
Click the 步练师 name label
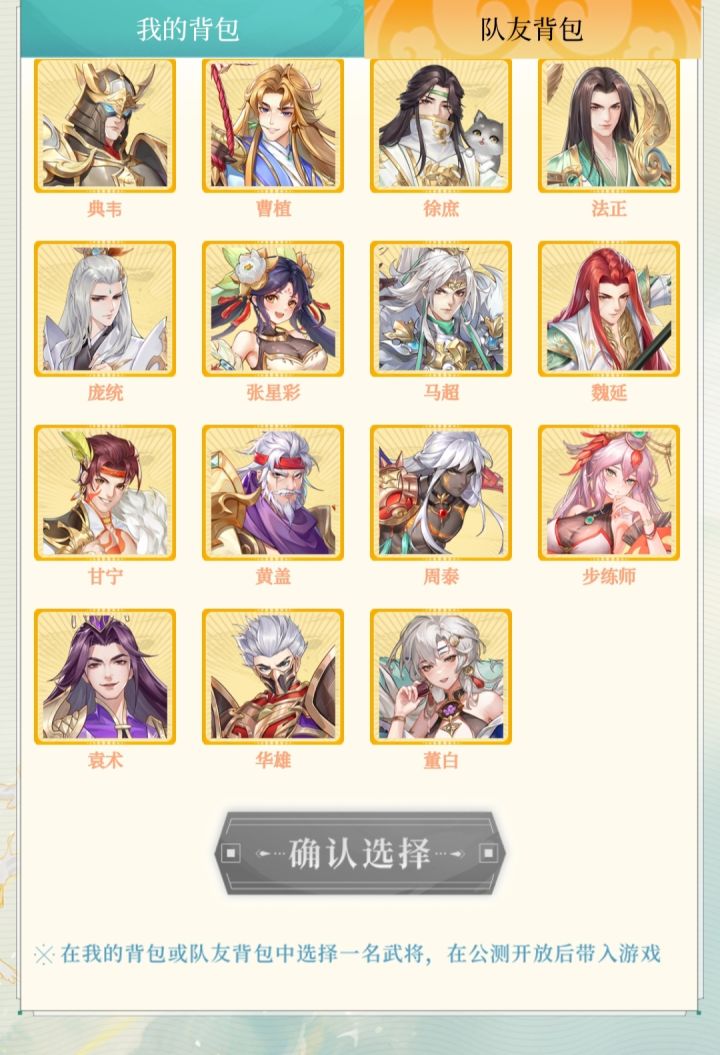609,576
